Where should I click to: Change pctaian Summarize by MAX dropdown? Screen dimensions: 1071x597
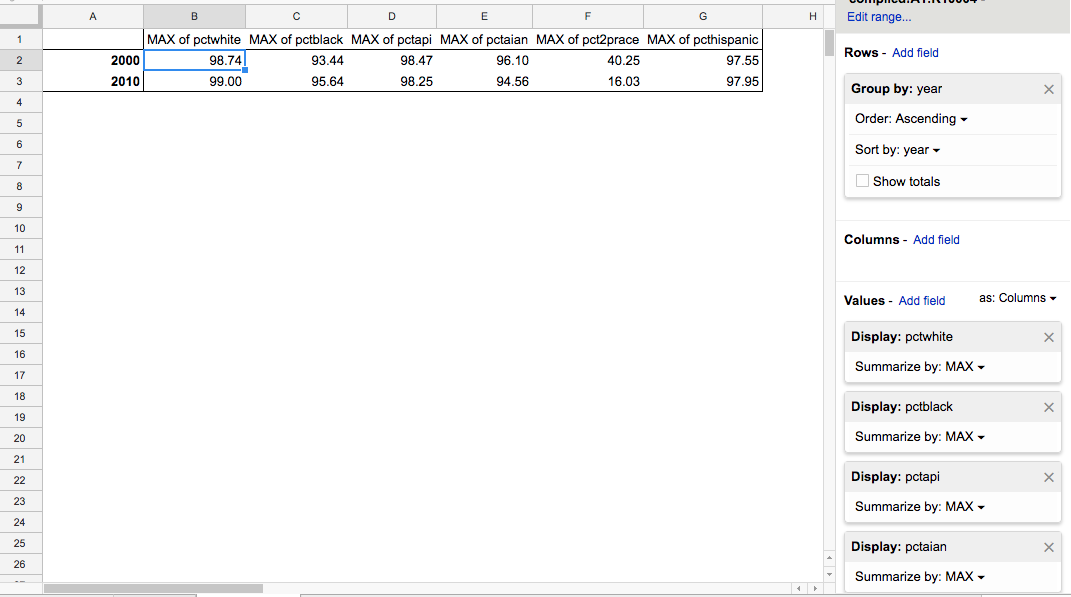click(919, 577)
